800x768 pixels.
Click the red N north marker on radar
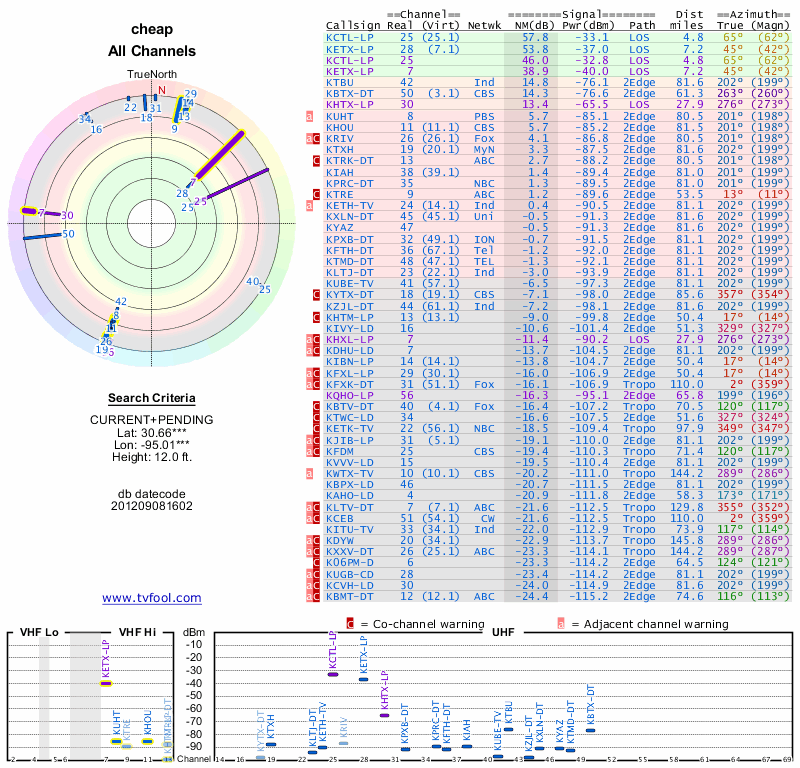pyautogui.click(x=162, y=90)
